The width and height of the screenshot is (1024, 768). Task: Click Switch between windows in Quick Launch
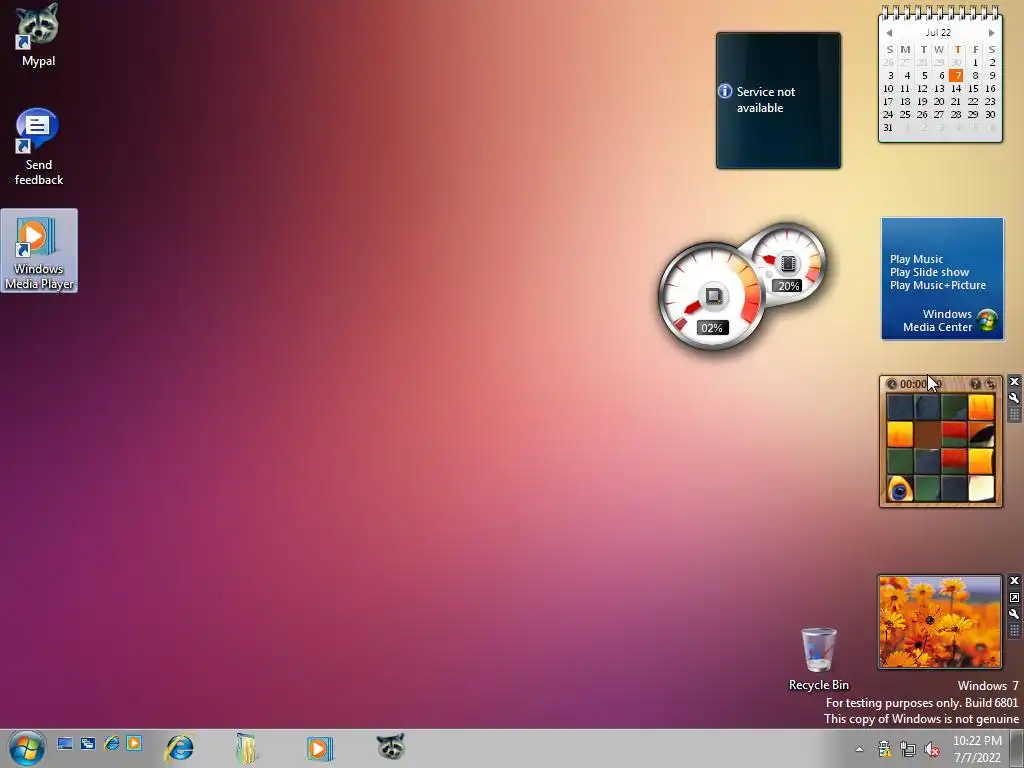pyautogui.click(x=88, y=744)
